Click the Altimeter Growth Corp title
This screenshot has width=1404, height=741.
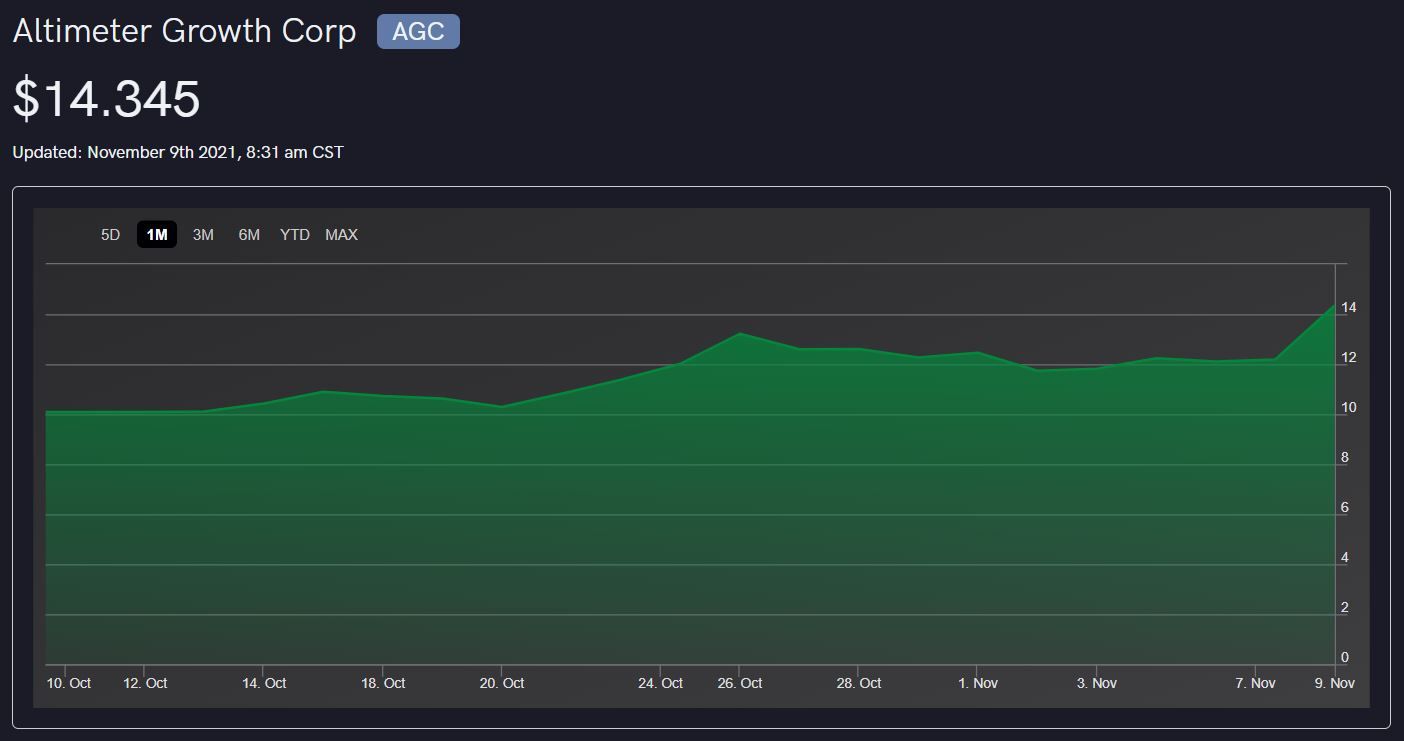tap(184, 31)
